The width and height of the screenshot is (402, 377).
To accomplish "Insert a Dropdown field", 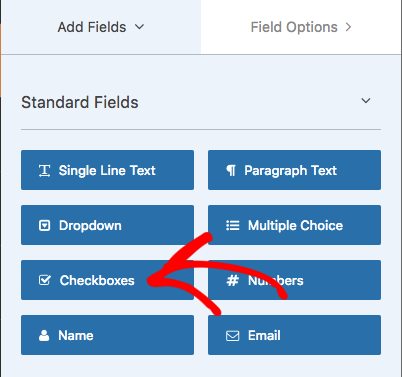I will pos(107,225).
